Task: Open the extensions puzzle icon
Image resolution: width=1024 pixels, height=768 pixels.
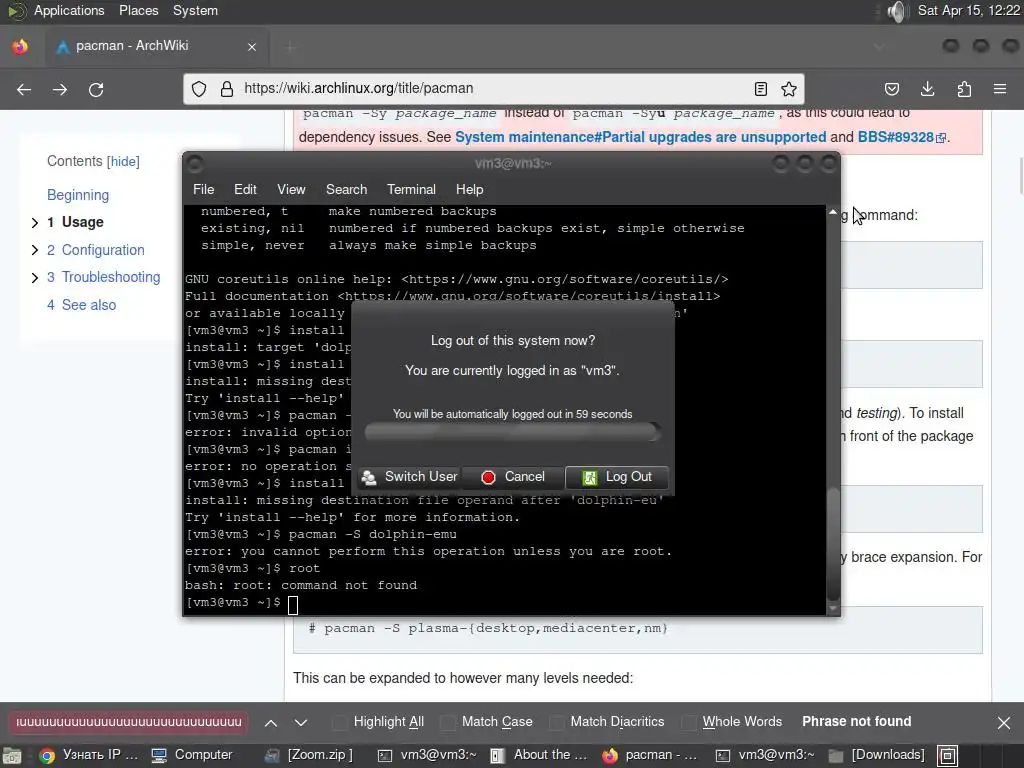Action: pyautogui.click(x=964, y=89)
